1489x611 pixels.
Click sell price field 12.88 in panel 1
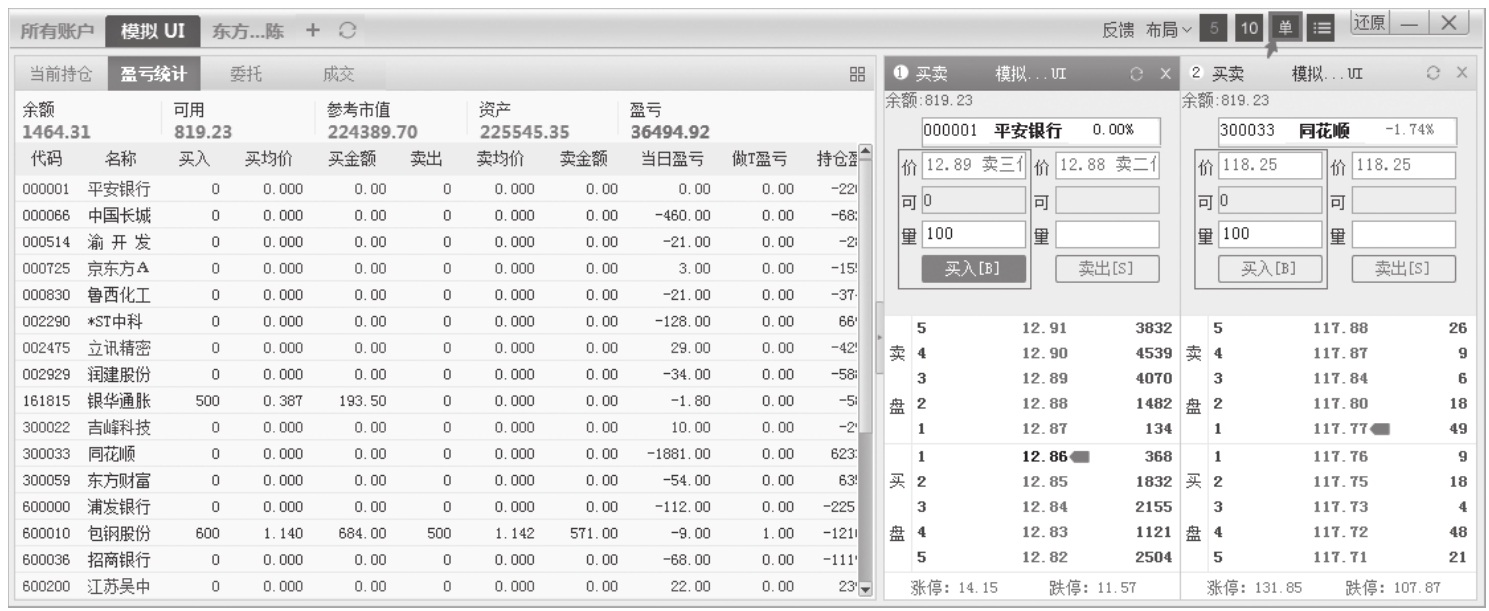pos(1108,165)
